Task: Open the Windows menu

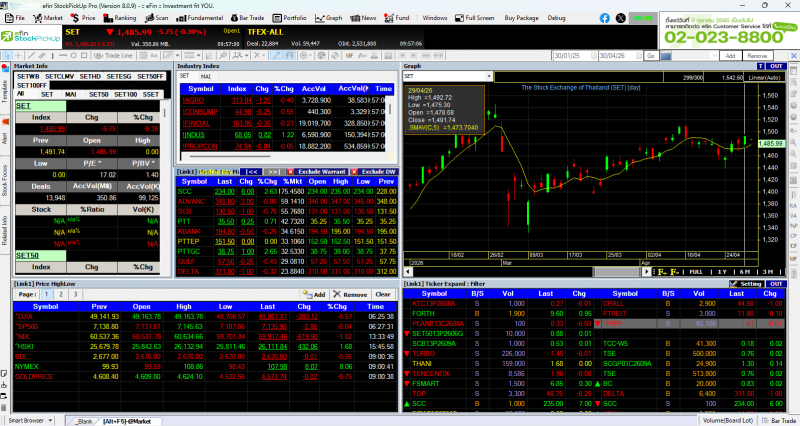Action: (435, 18)
